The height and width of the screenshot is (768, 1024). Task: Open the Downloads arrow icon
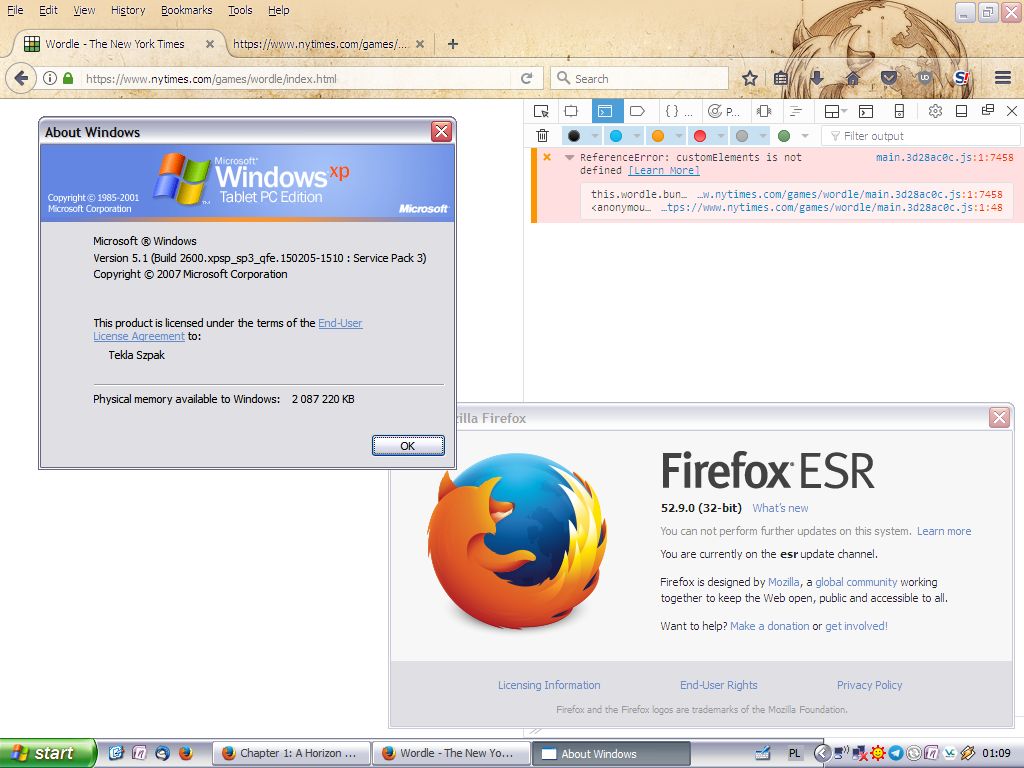816,78
